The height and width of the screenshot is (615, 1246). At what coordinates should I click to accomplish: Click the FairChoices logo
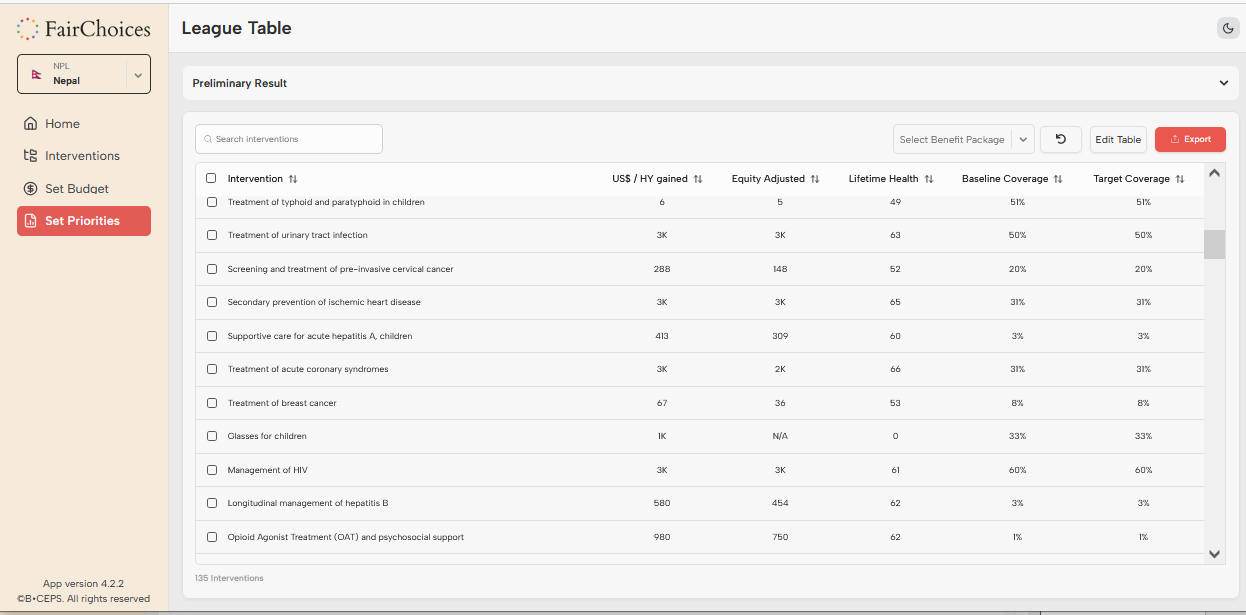(x=84, y=29)
